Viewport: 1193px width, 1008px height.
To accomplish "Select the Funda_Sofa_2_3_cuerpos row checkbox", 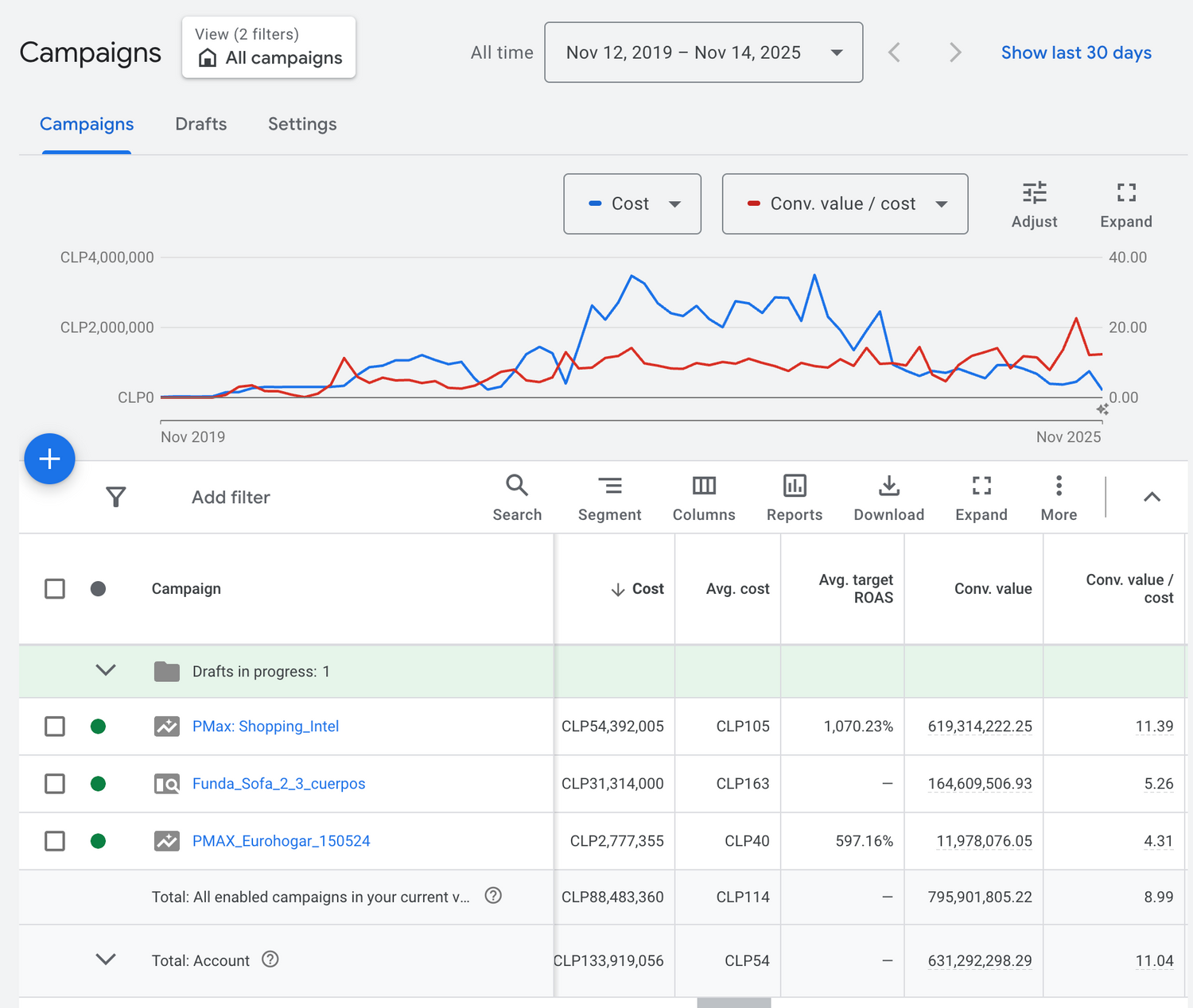I will click(x=55, y=784).
